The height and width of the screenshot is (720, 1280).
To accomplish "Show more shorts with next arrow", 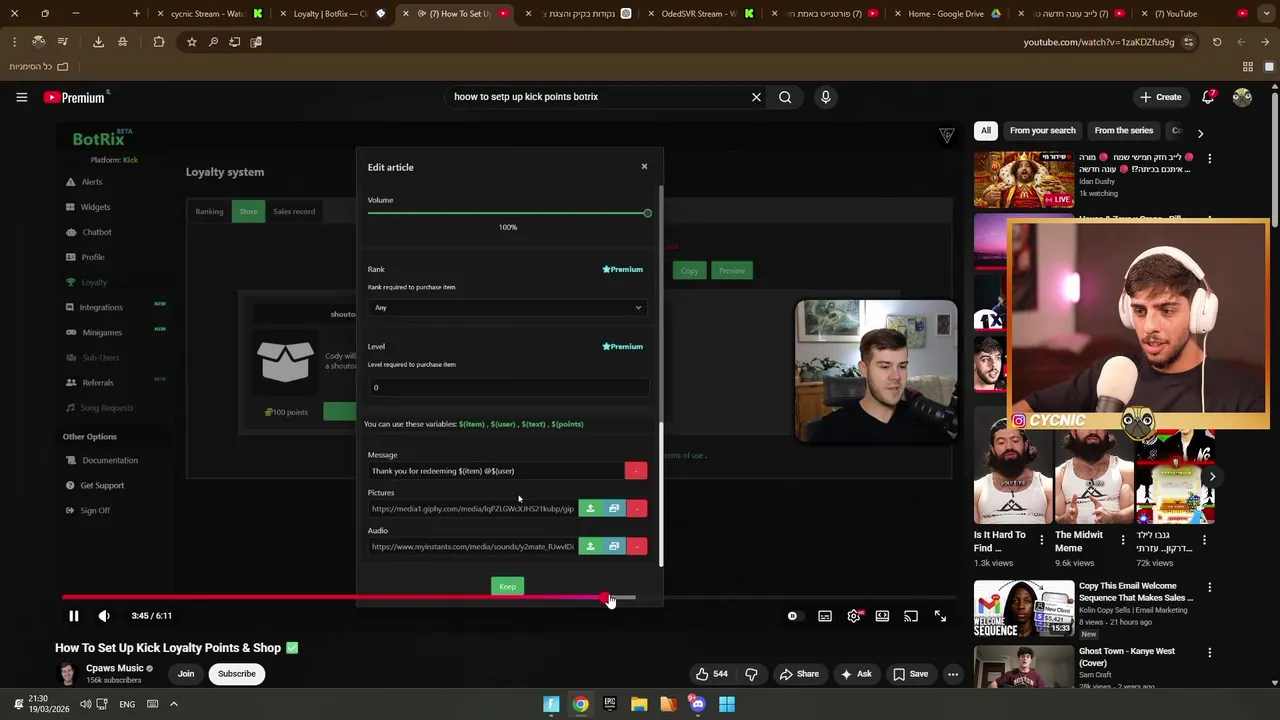I will point(1212,476).
